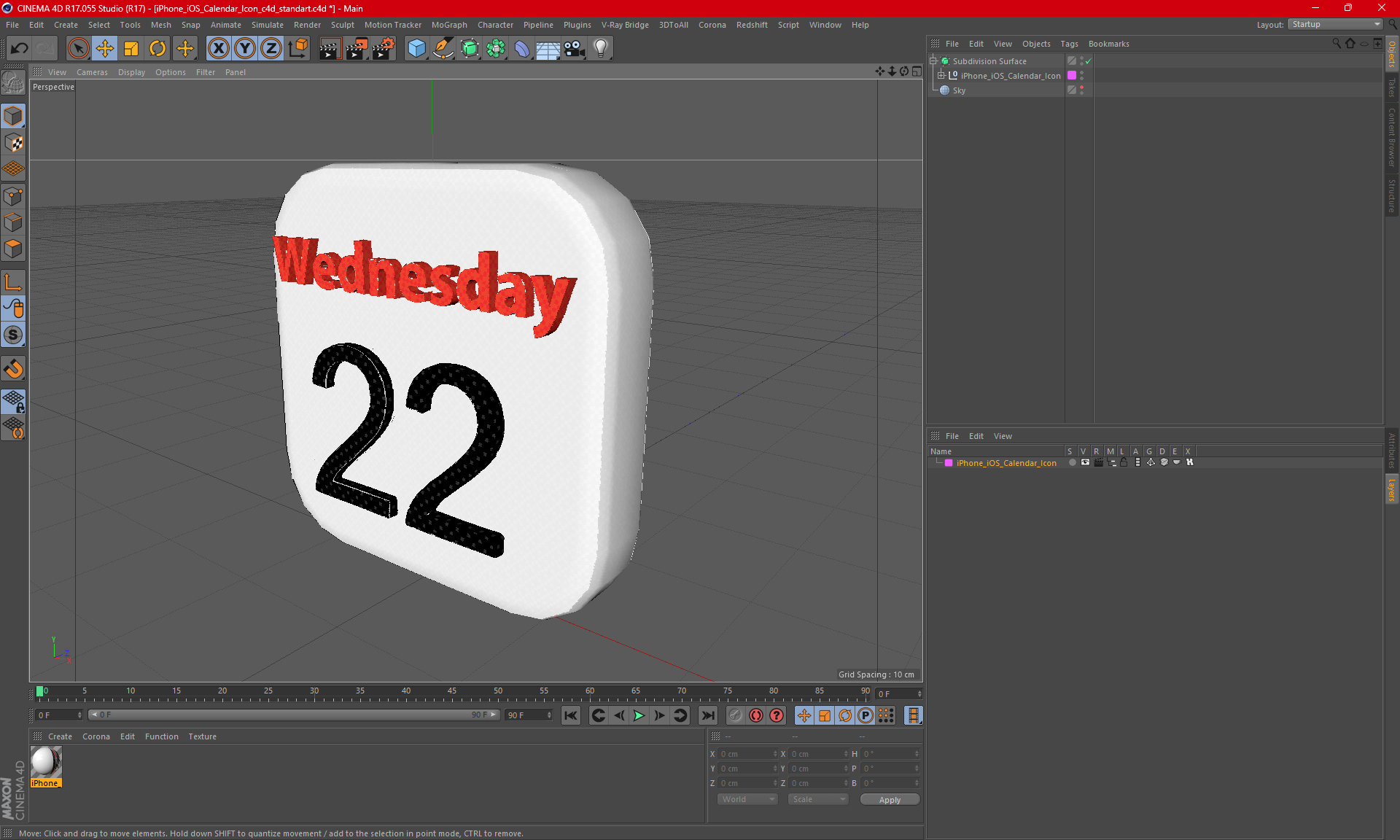
Task: Click the Bend deformer icon
Action: click(x=522, y=49)
